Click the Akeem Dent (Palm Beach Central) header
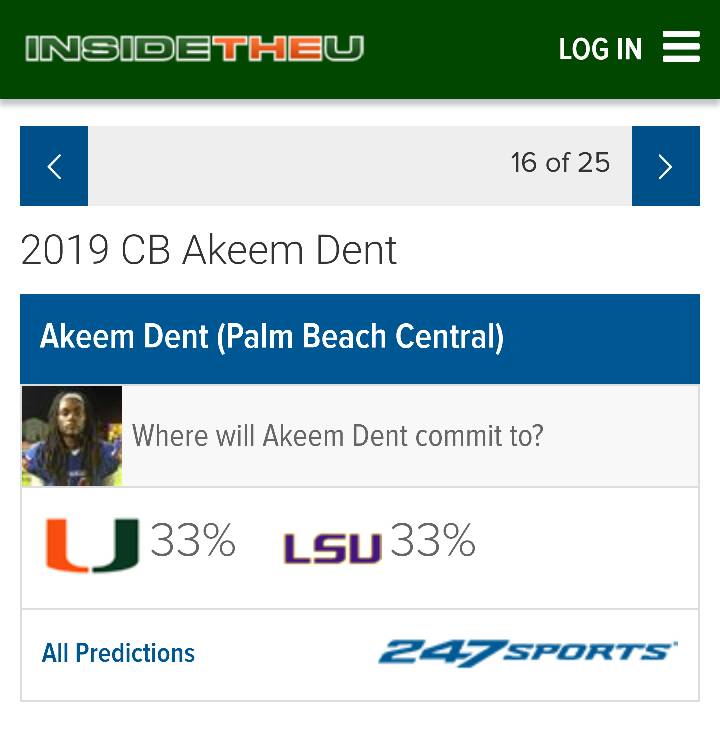 (272, 337)
